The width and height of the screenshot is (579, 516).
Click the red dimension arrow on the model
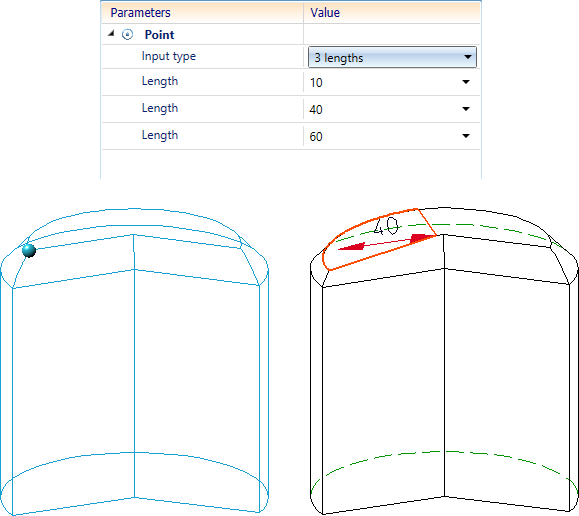coord(387,242)
